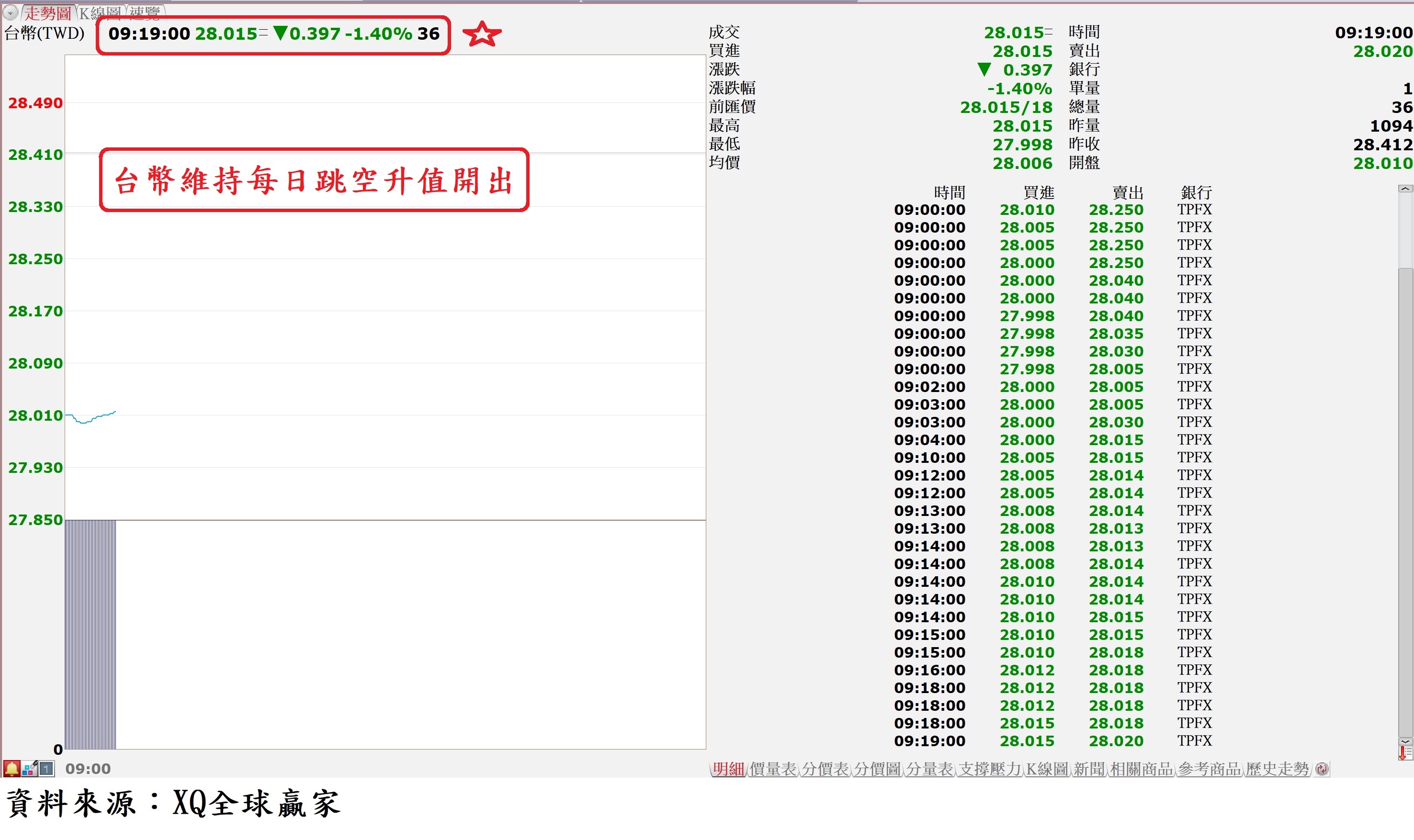Image resolution: width=1414 pixels, height=840 pixels.
Task: Click the 09:04:00 row in detail list
Action: point(1052,440)
